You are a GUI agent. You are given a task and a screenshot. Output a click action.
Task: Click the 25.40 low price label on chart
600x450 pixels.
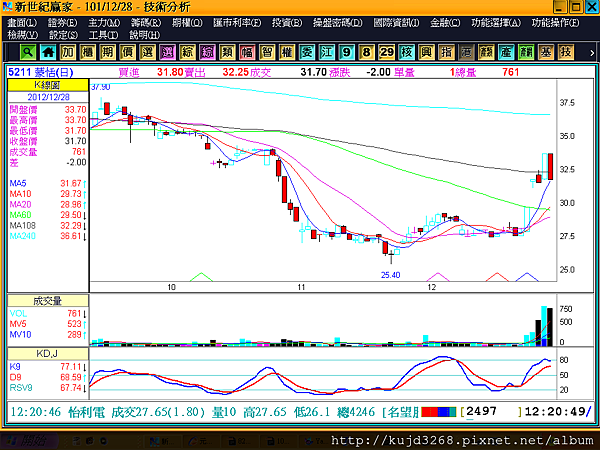pyautogui.click(x=390, y=275)
